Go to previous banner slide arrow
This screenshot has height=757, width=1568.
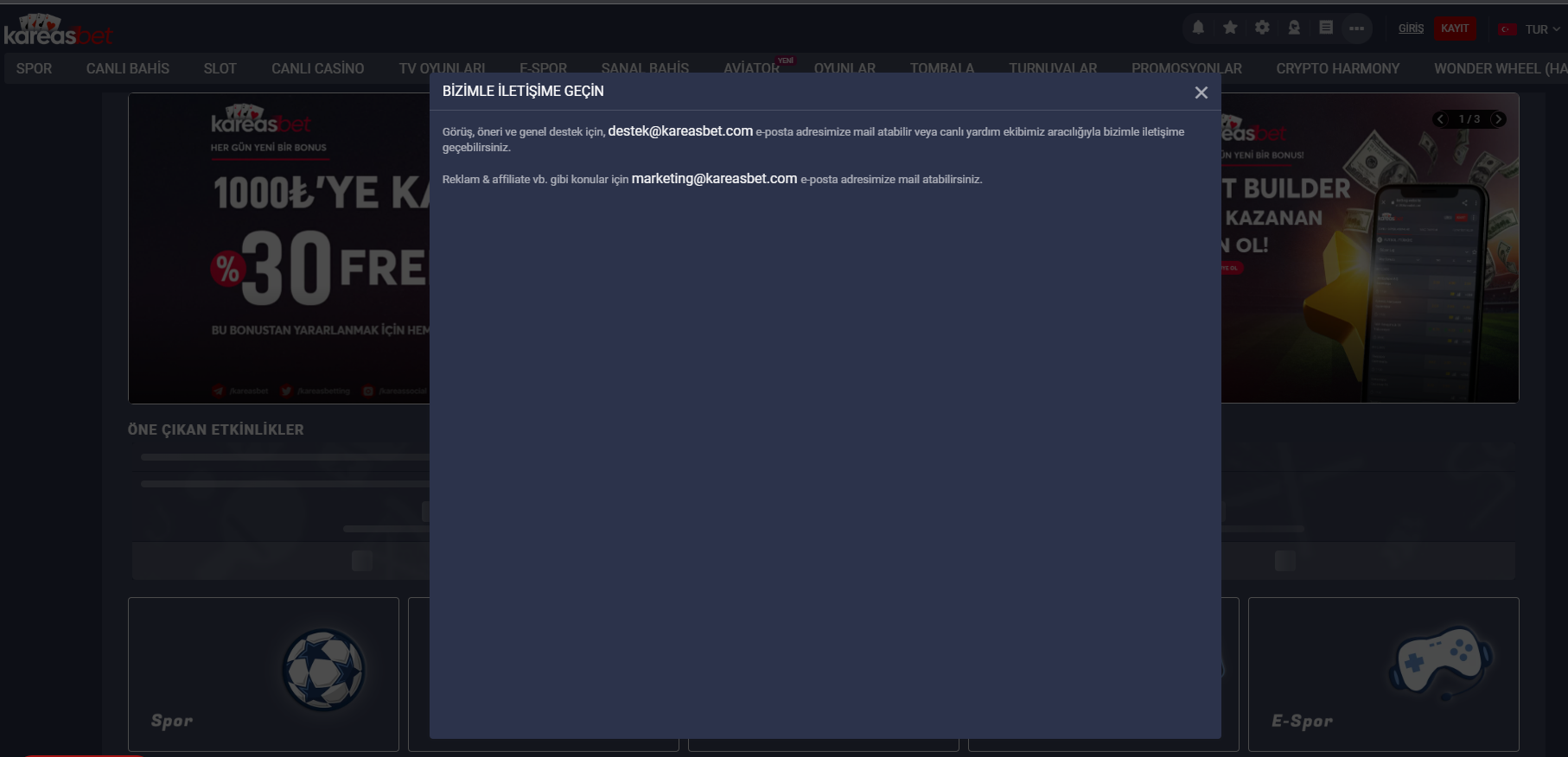(x=1440, y=119)
